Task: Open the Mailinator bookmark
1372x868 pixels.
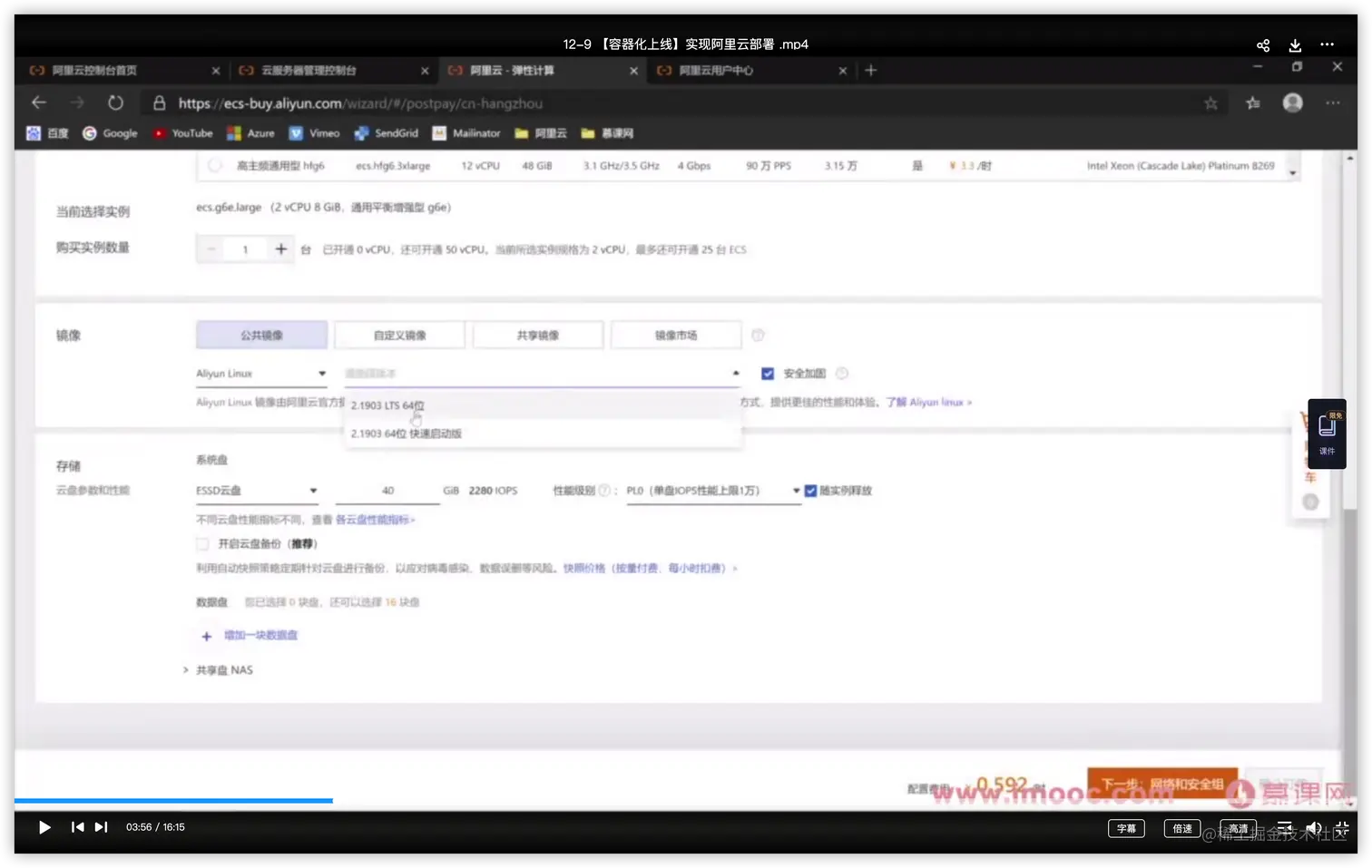Action: [x=465, y=133]
